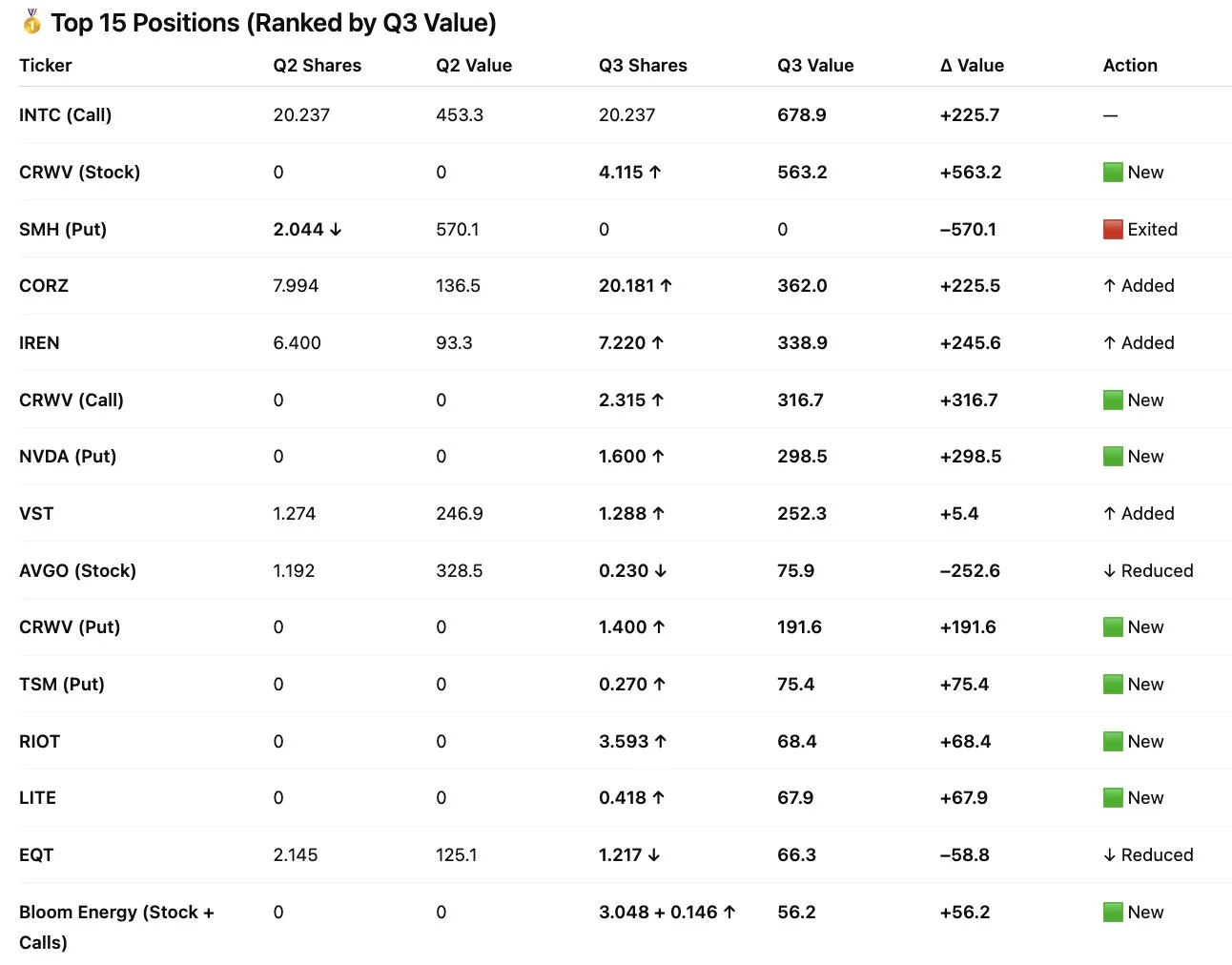Click green New square in LITE row
The height and width of the screenshot is (965, 1232).
pos(1112,797)
